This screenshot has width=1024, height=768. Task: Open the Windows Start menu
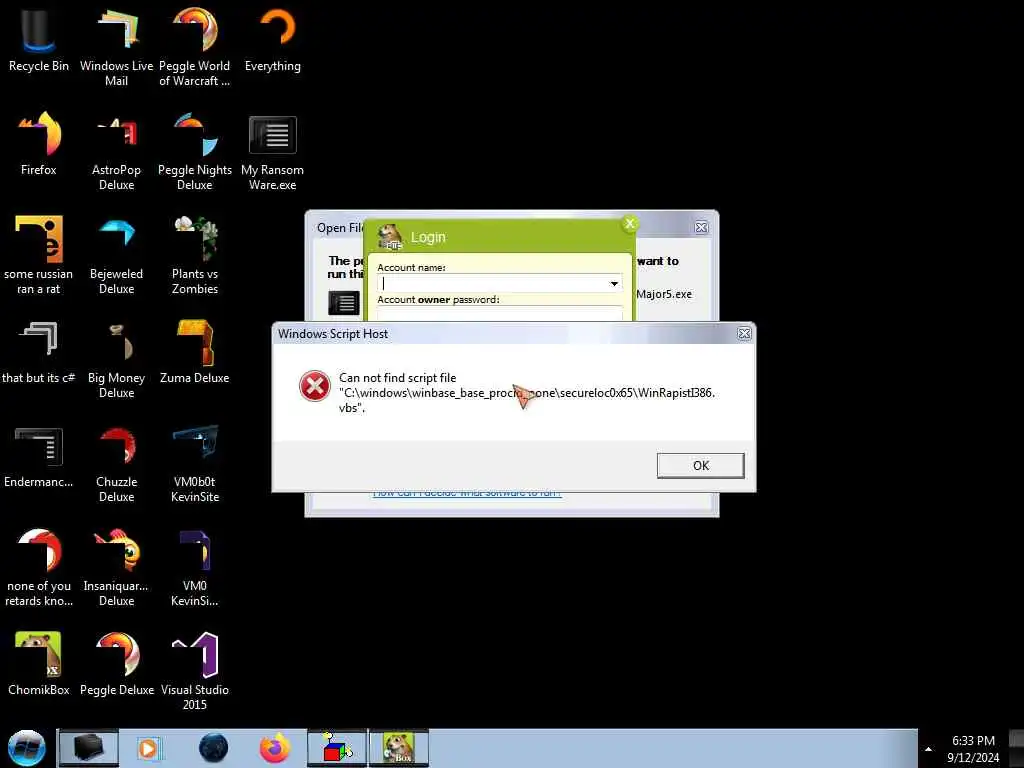click(x=26, y=748)
